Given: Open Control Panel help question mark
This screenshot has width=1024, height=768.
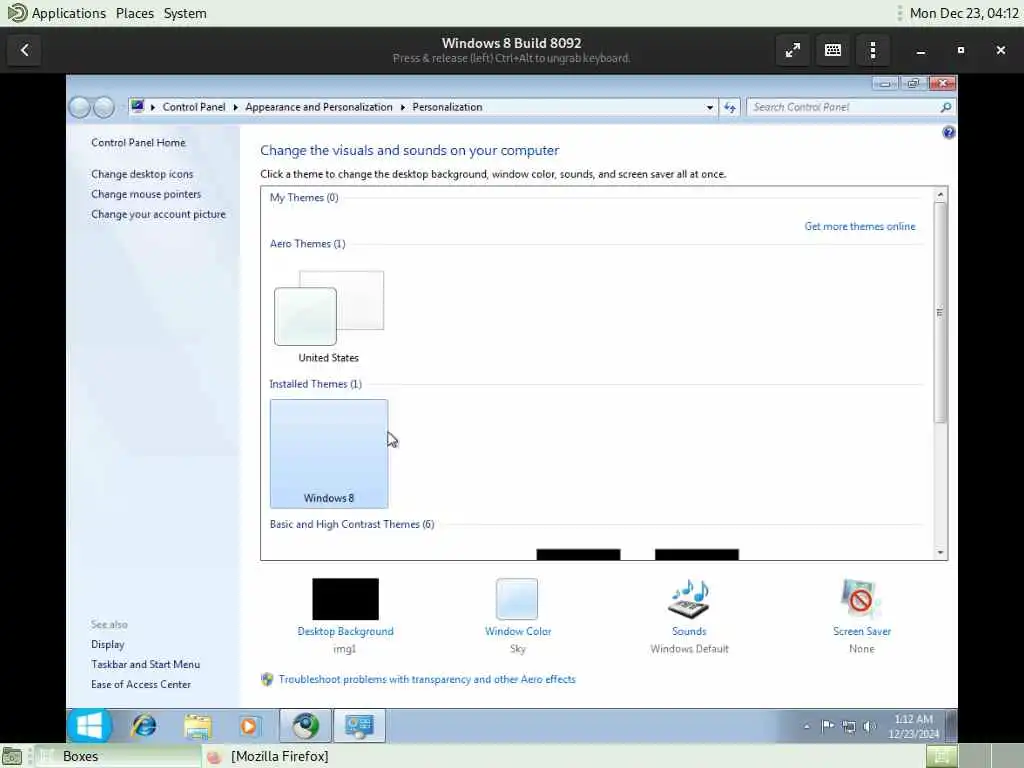Looking at the screenshot, I should [948, 133].
